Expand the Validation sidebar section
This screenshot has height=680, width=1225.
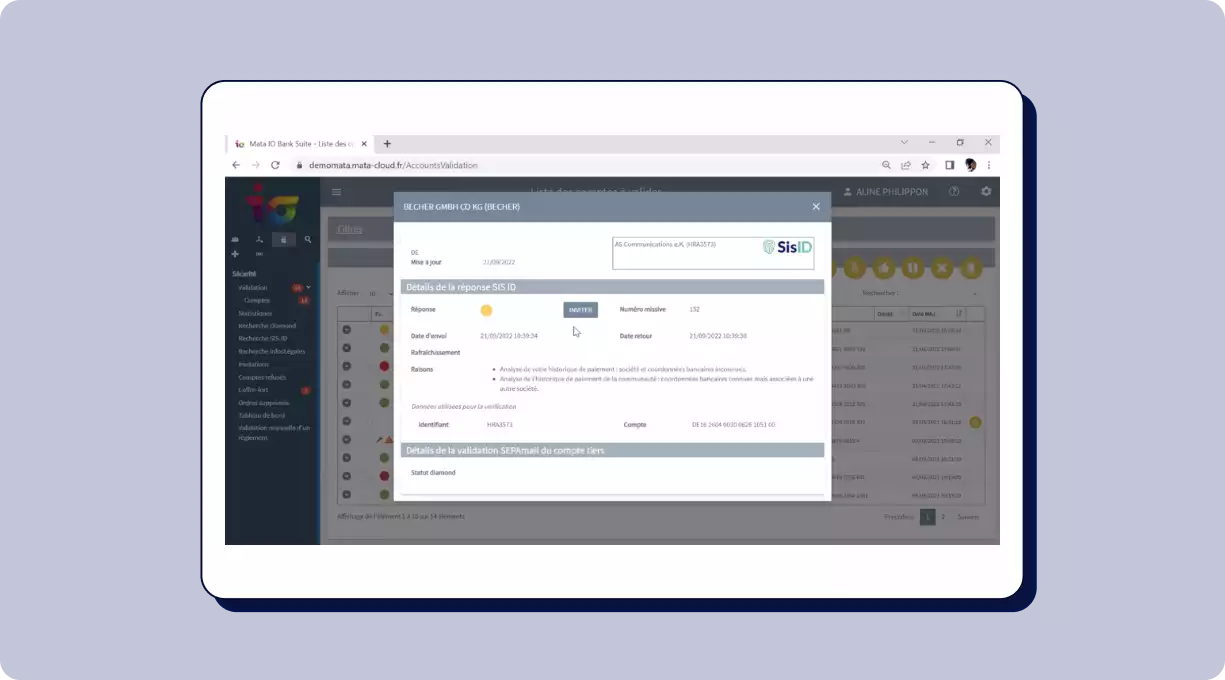(253, 288)
